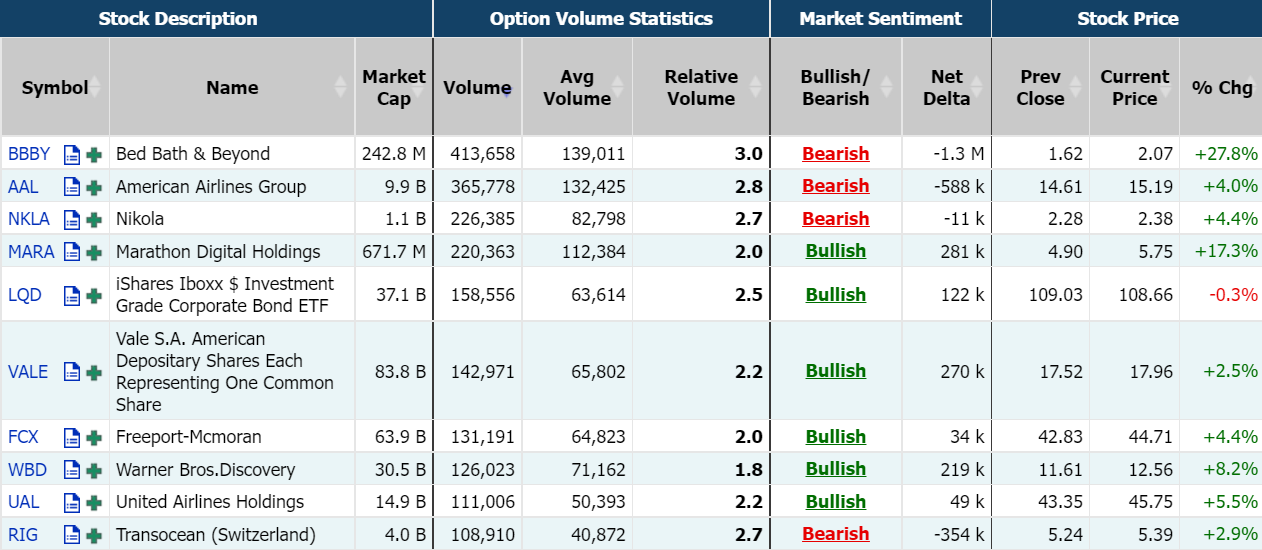Sort by the Net Delta column header

point(946,88)
